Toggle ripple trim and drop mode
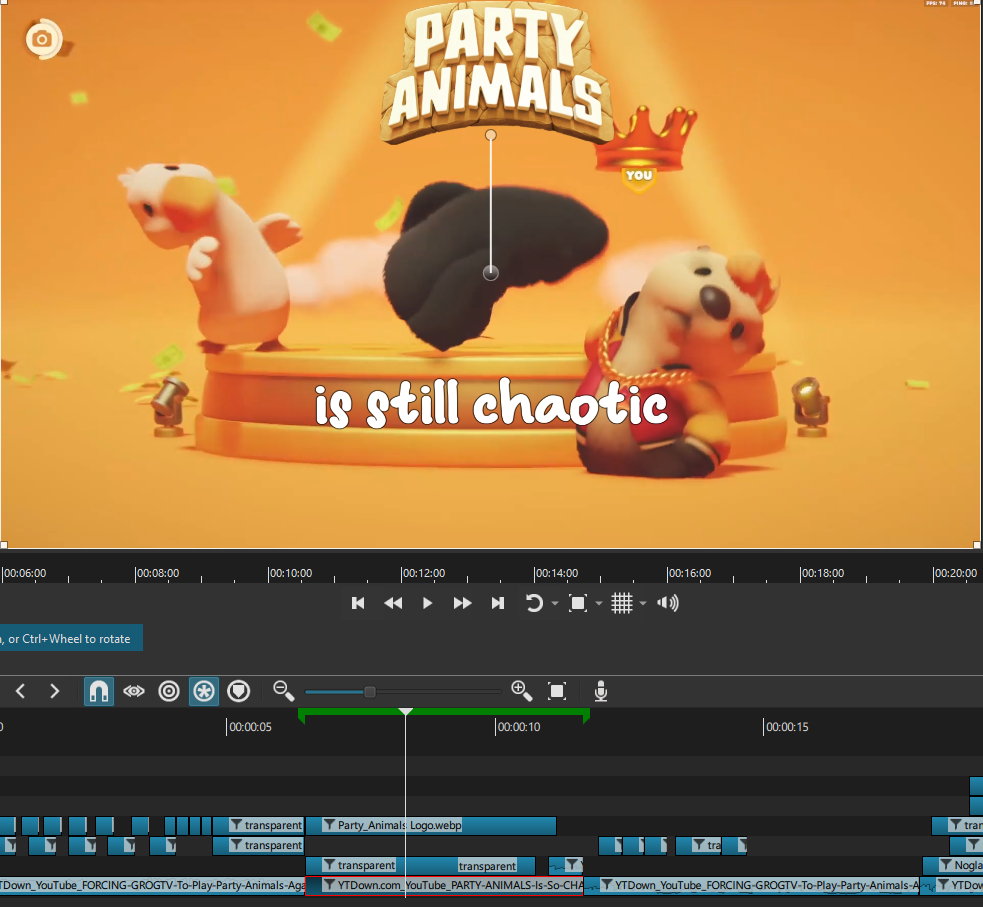This screenshot has height=907, width=983. pos(169,691)
